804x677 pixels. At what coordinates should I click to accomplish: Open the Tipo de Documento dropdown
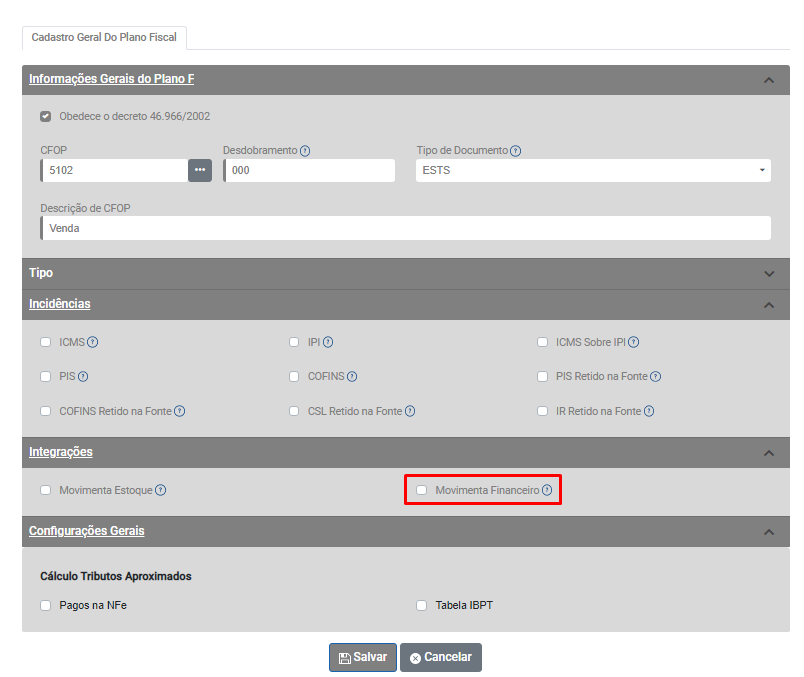pyautogui.click(x=593, y=170)
